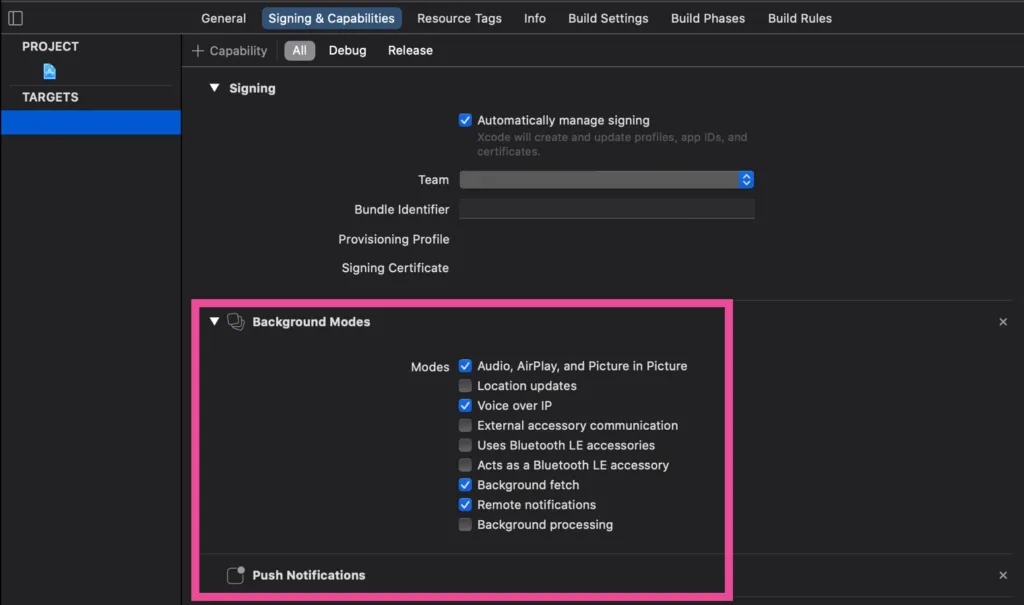Remove the Background Modes capability
Screen dimensions: 1024x605
tap(1003, 322)
